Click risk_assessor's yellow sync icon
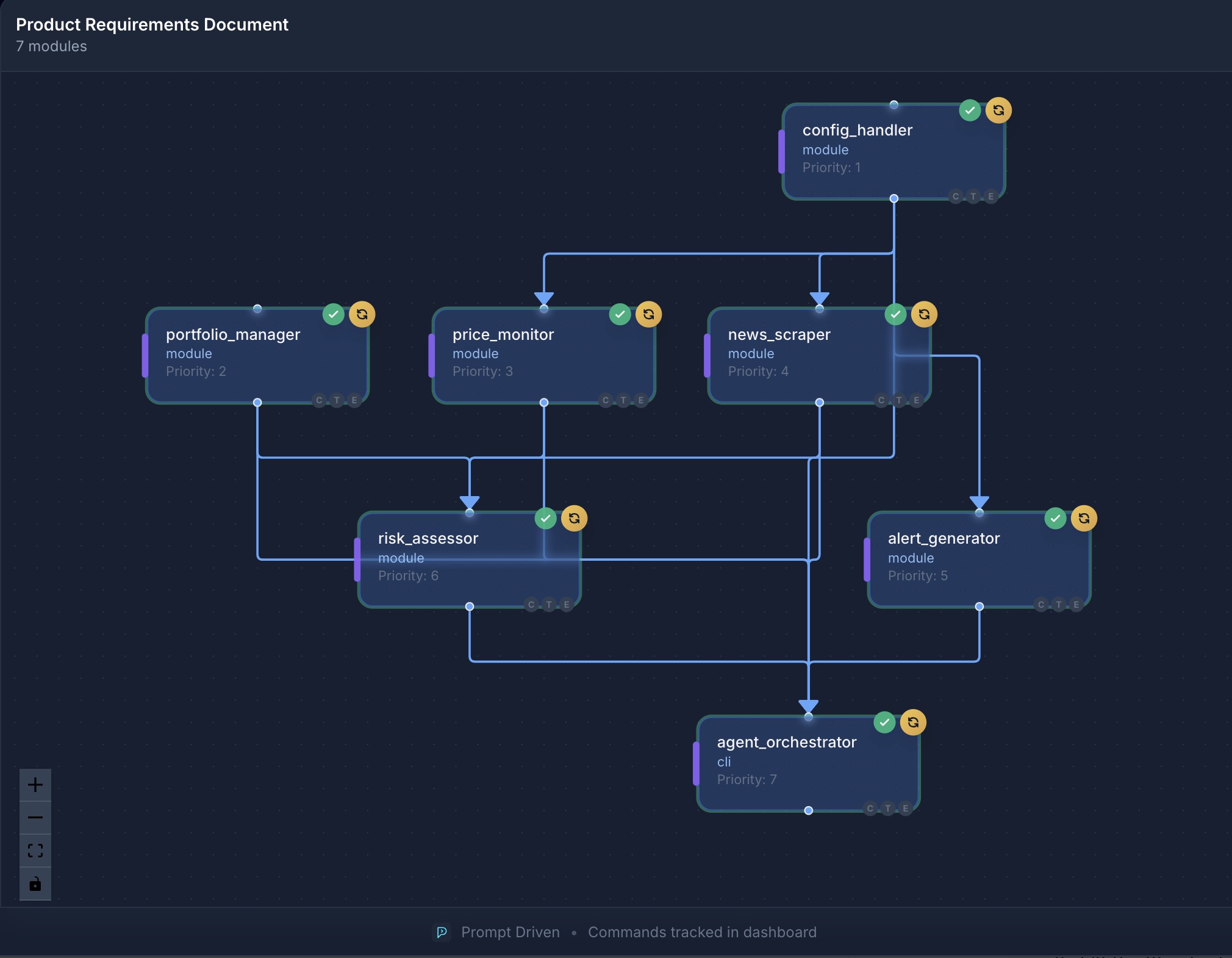Viewport: 1232px width, 958px height. tap(574, 518)
